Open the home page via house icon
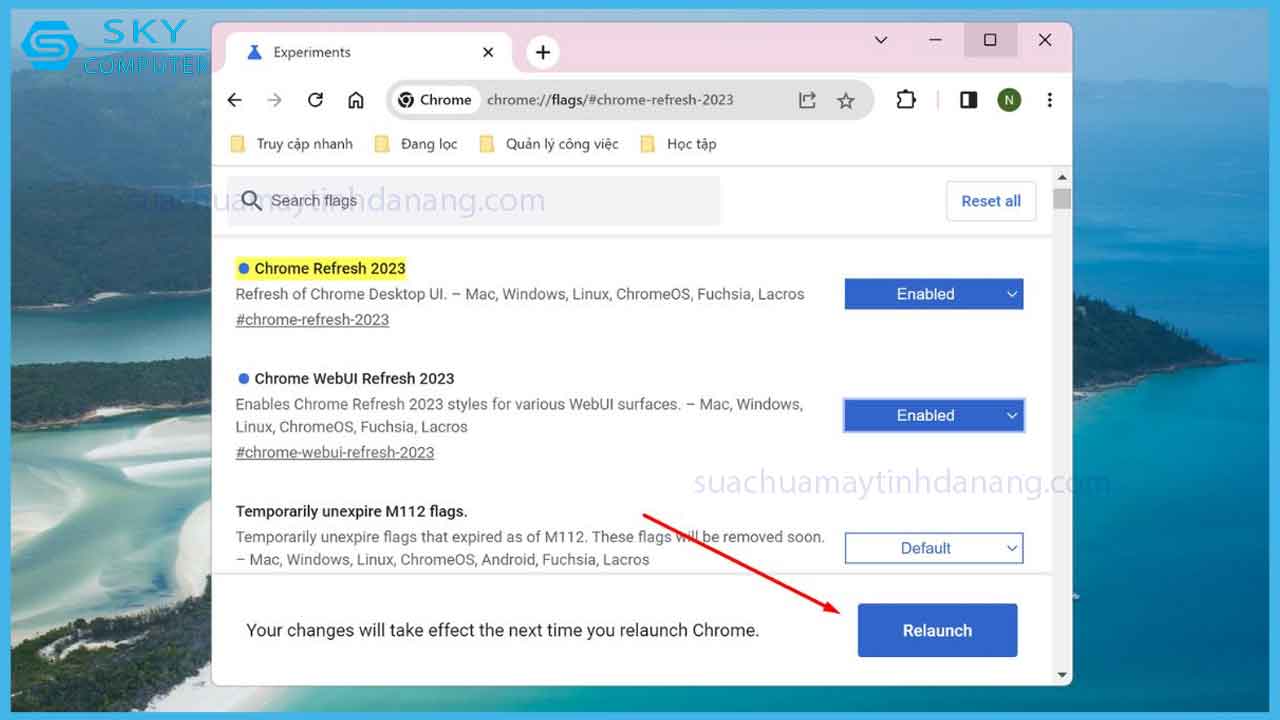Viewport: 1280px width, 720px height. pyautogui.click(x=356, y=100)
